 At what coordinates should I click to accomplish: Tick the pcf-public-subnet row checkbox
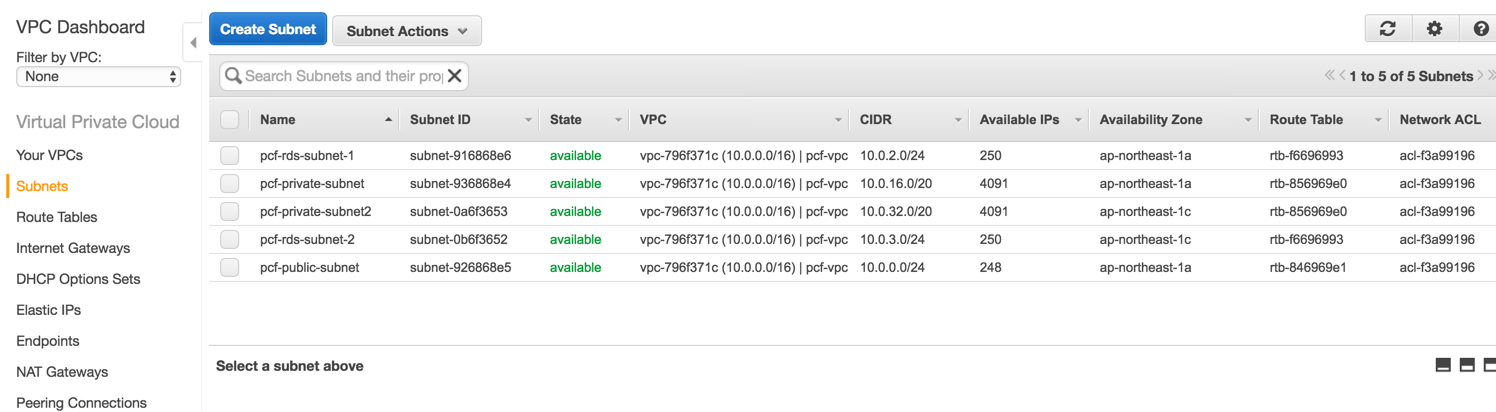[x=230, y=268]
